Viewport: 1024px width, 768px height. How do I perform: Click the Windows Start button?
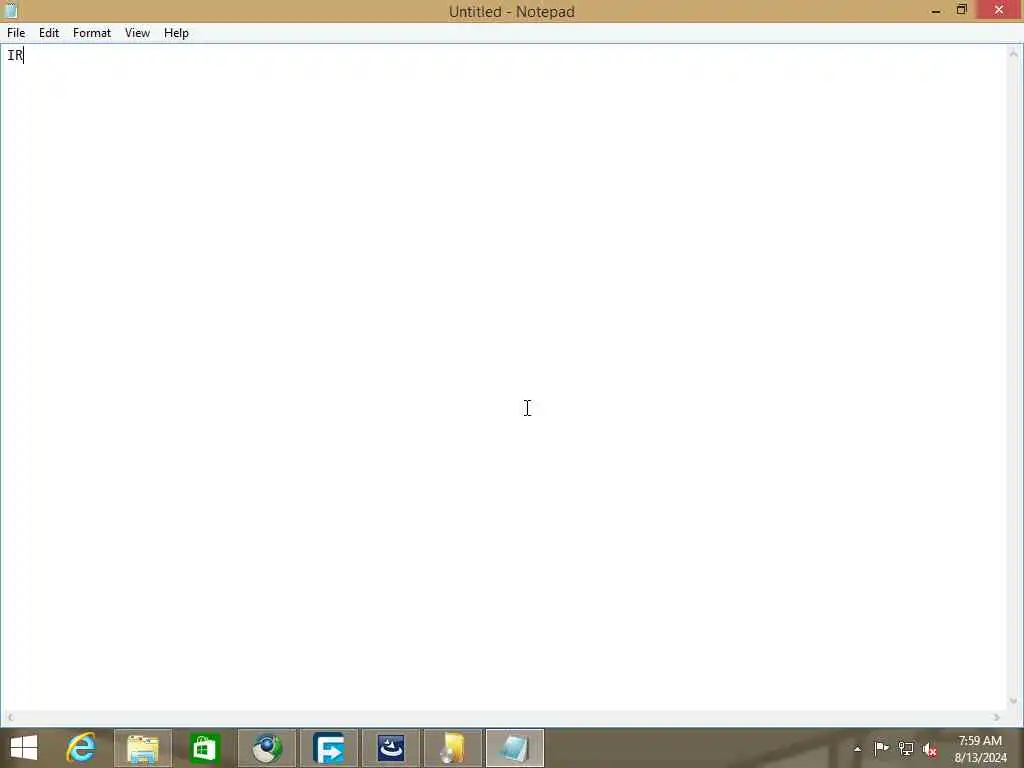(24, 748)
